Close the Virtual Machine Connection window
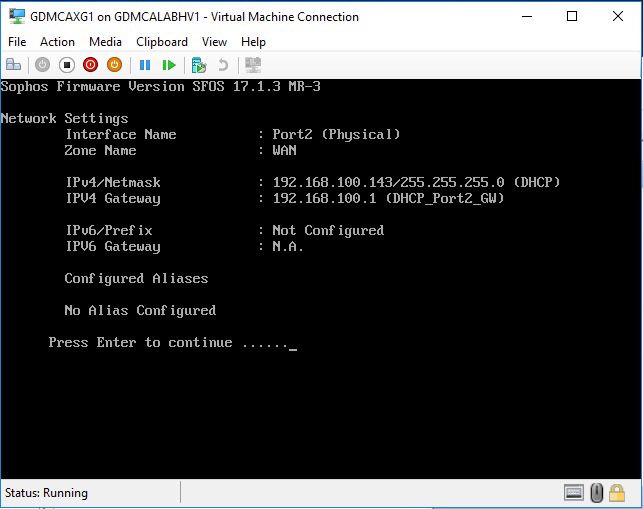This screenshot has height=509, width=643. (618, 16)
